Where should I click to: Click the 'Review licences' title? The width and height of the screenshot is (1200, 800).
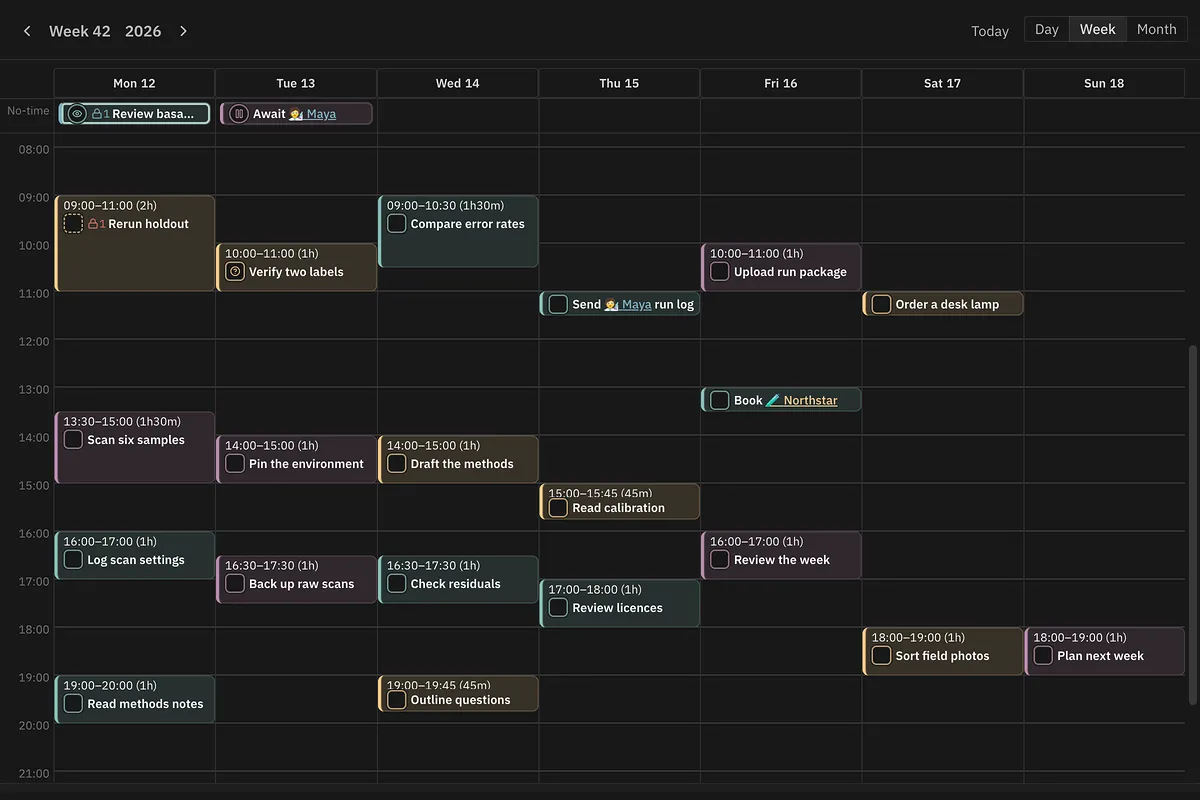(x=617, y=608)
